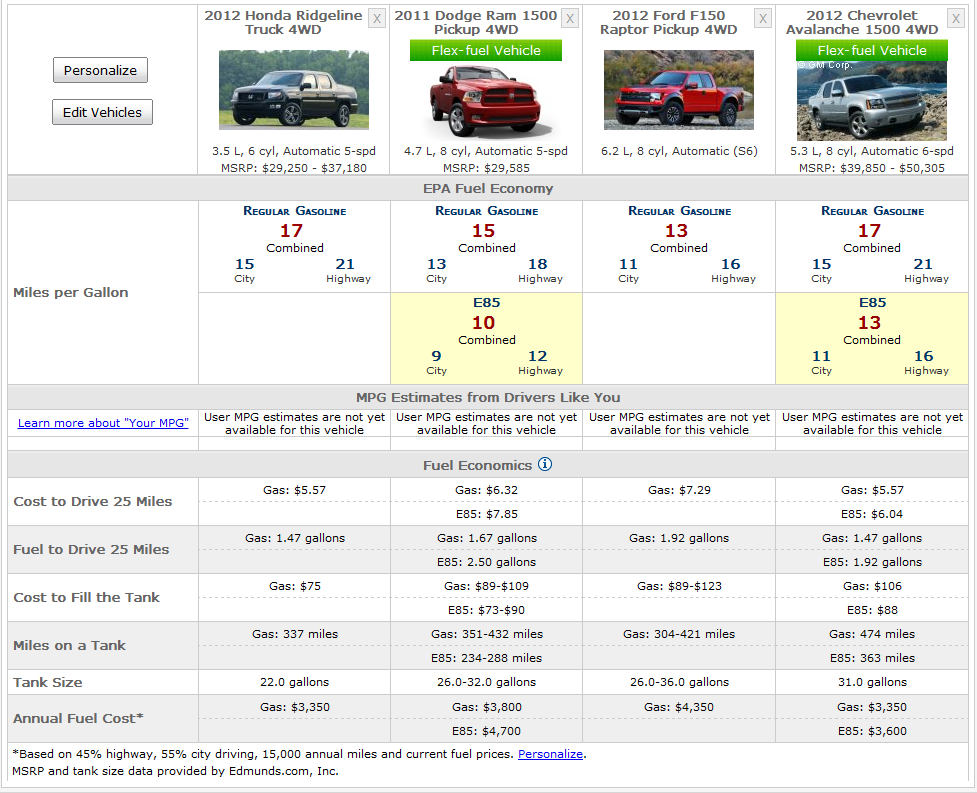Click the Miles per Gallon row label
The image size is (977, 793).
pyautogui.click(x=70, y=292)
